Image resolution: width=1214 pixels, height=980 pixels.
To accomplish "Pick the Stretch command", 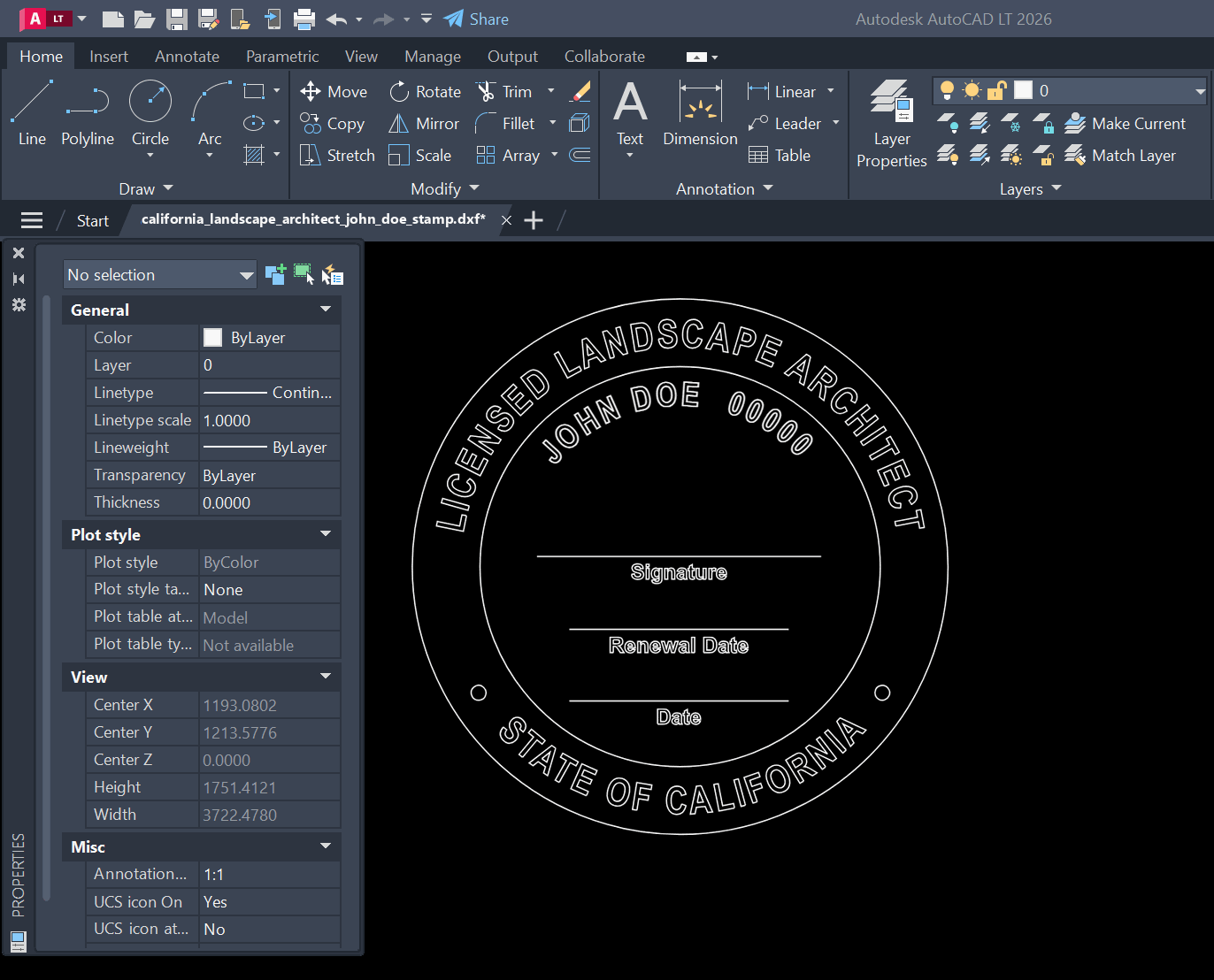I will click(337, 156).
